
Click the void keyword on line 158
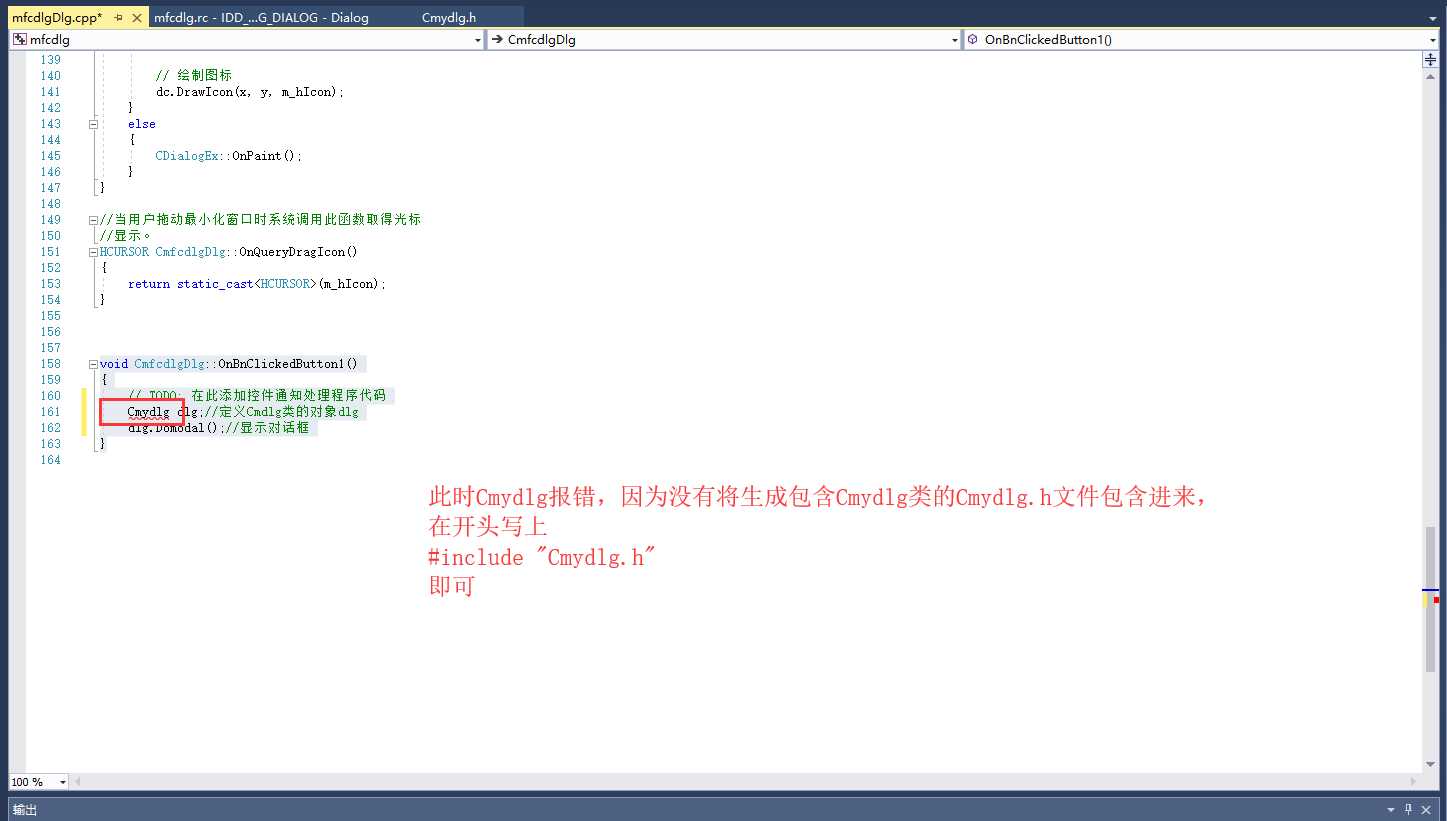click(114, 364)
